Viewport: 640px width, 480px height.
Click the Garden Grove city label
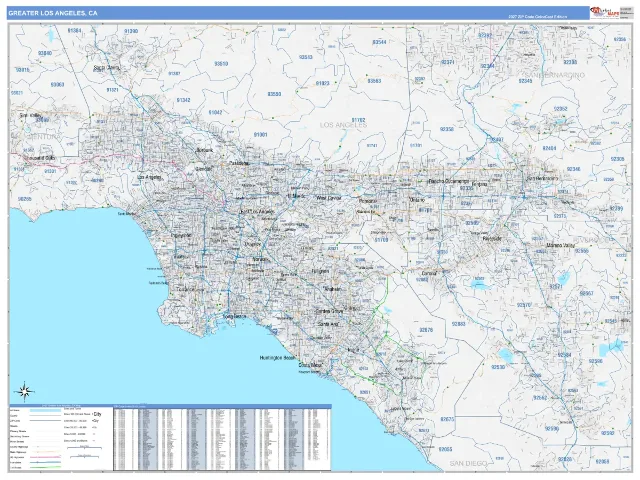point(329,311)
